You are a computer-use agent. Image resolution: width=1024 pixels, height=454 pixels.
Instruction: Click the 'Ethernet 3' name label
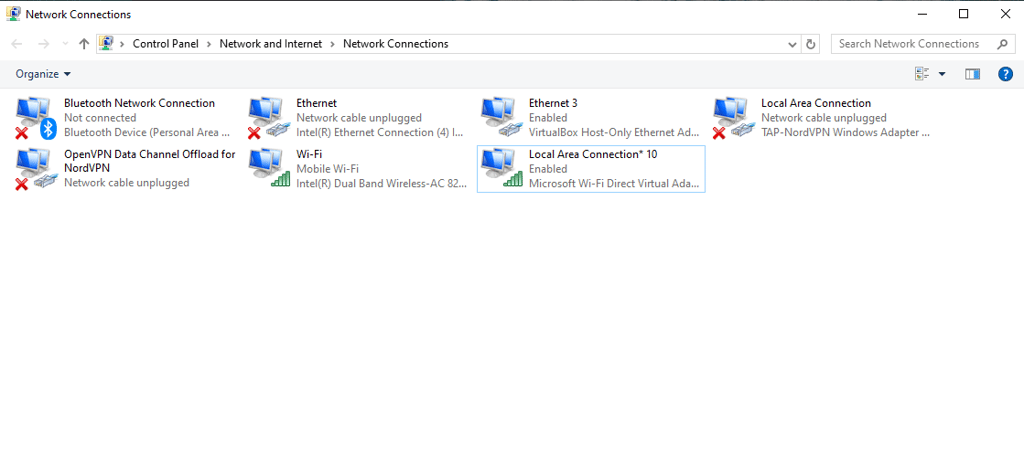tap(552, 103)
